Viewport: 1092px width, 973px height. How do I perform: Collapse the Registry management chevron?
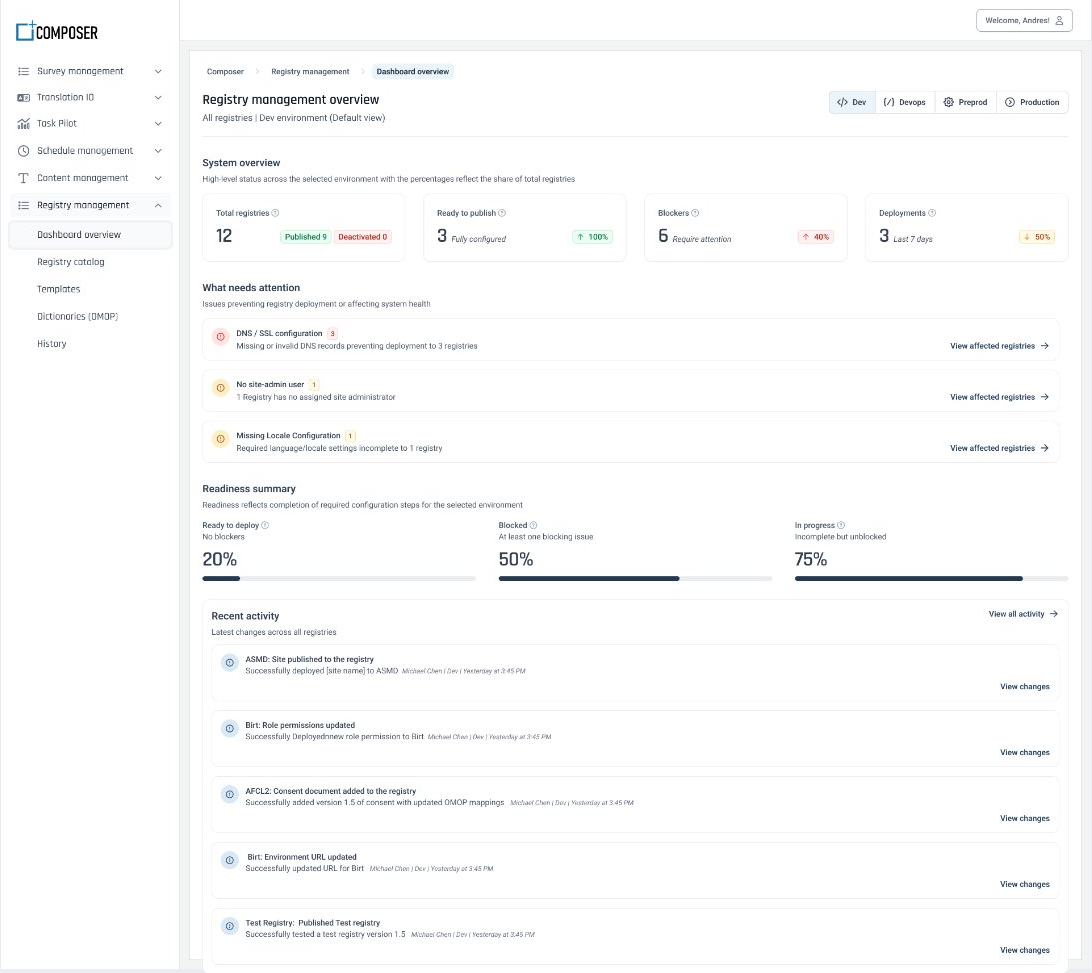pyautogui.click(x=158, y=205)
